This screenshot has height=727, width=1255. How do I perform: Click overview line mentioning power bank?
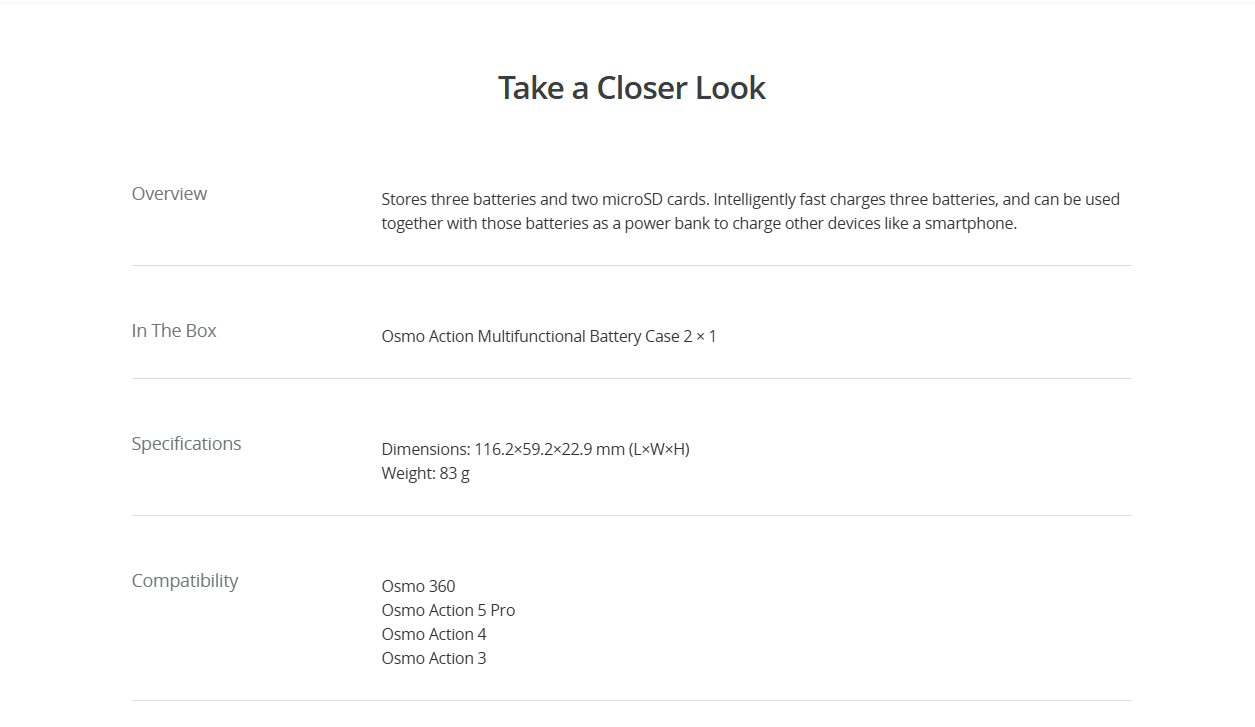699,223
